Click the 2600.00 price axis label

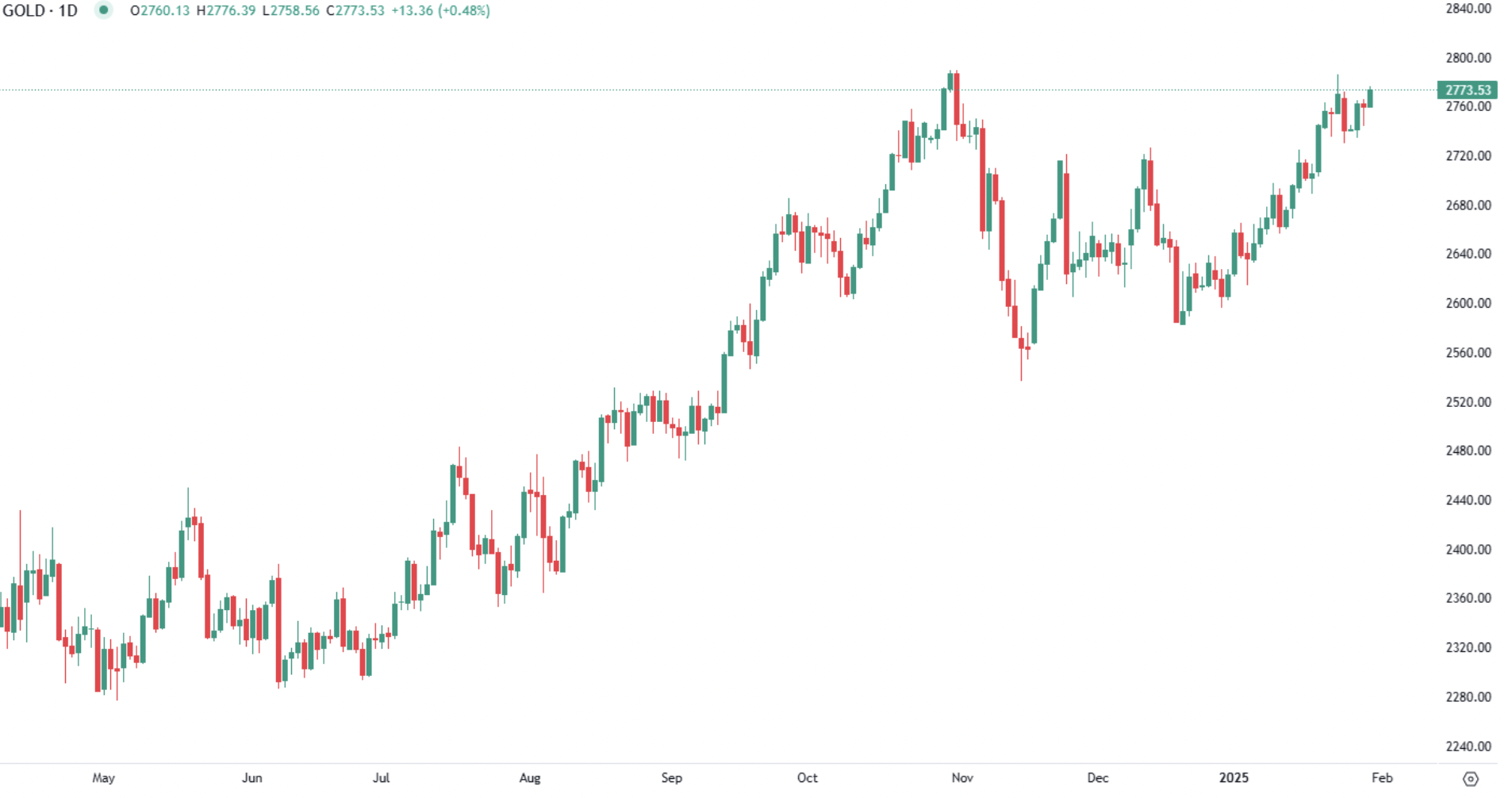pyautogui.click(x=1468, y=303)
